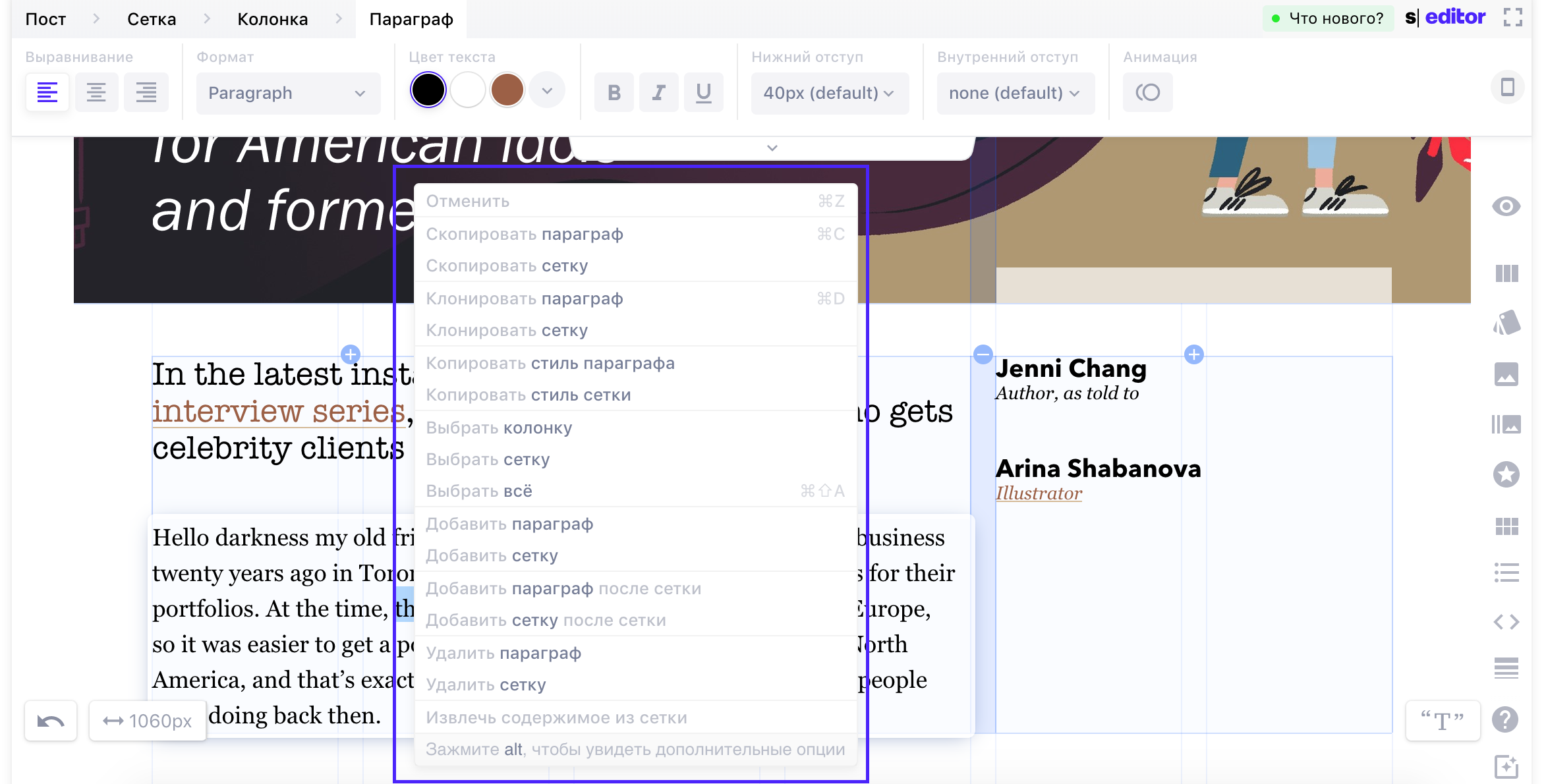1546x784 pixels.
Task: Pick the brown text color swatch
Action: point(507,90)
